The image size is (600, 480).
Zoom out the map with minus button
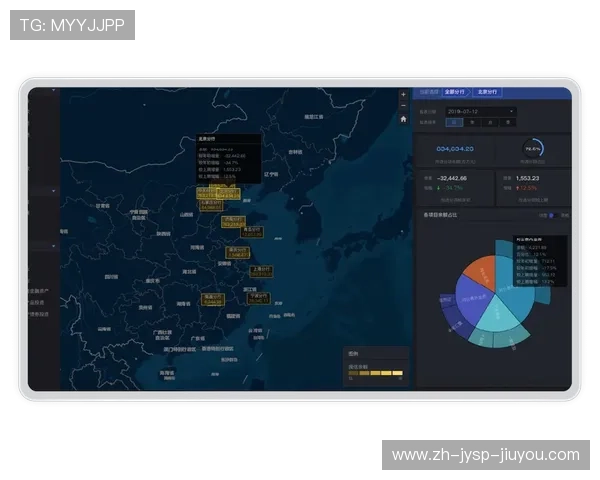(403, 105)
